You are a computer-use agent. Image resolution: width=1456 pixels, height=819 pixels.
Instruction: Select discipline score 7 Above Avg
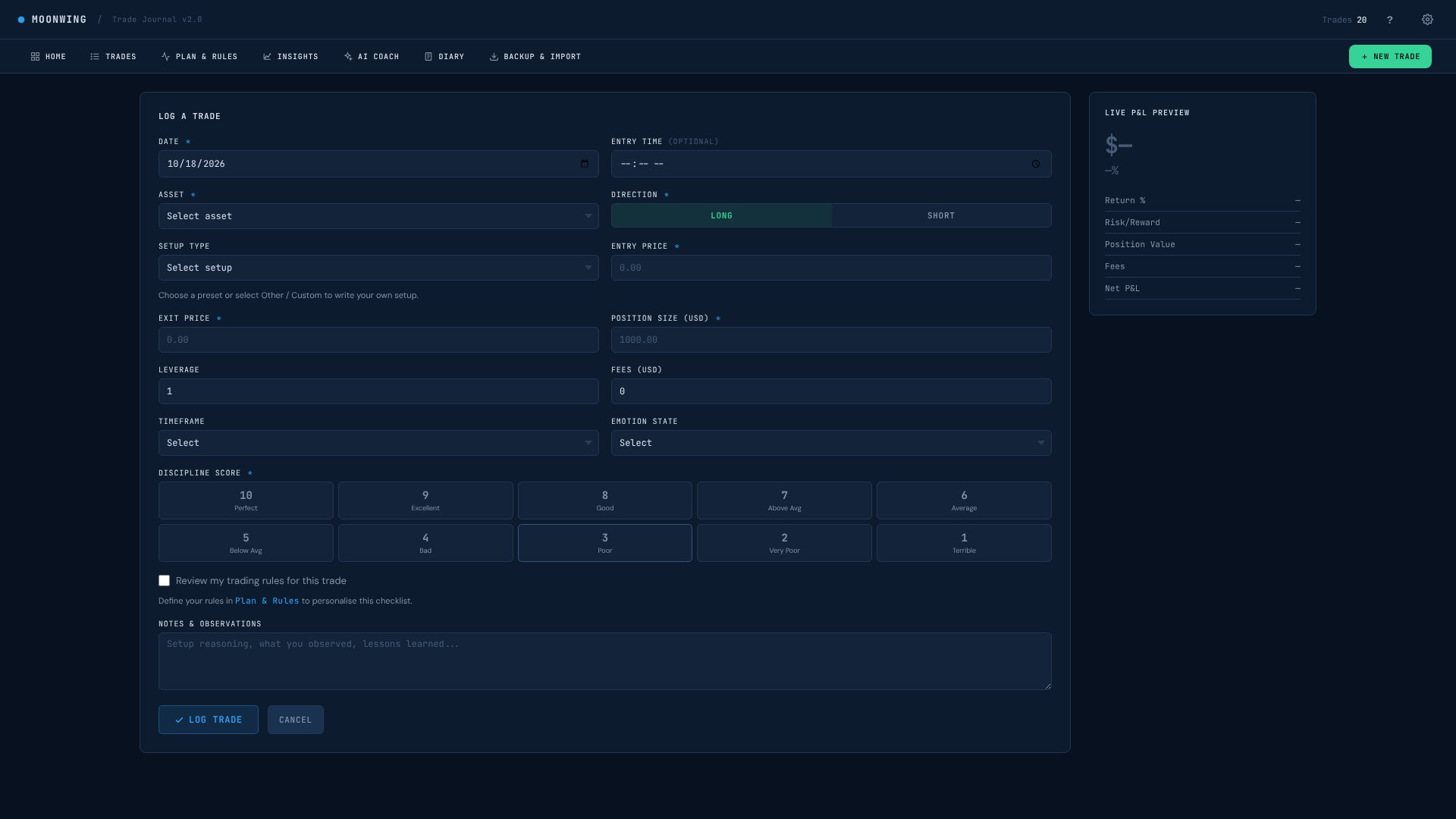[x=784, y=500]
